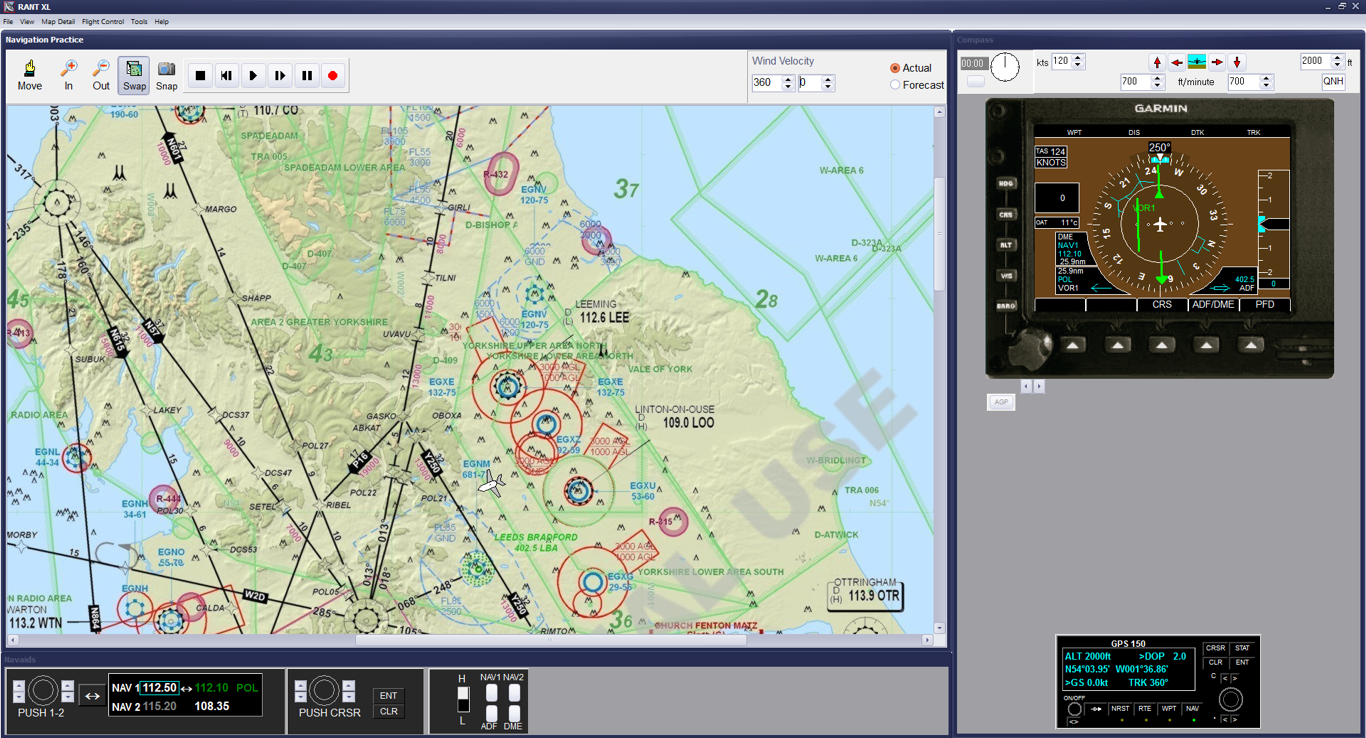Image resolution: width=1366 pixels, height=738 pixels.
Task: Click the NAV 1 standby frequency 112.50 field
Action: 159,688
